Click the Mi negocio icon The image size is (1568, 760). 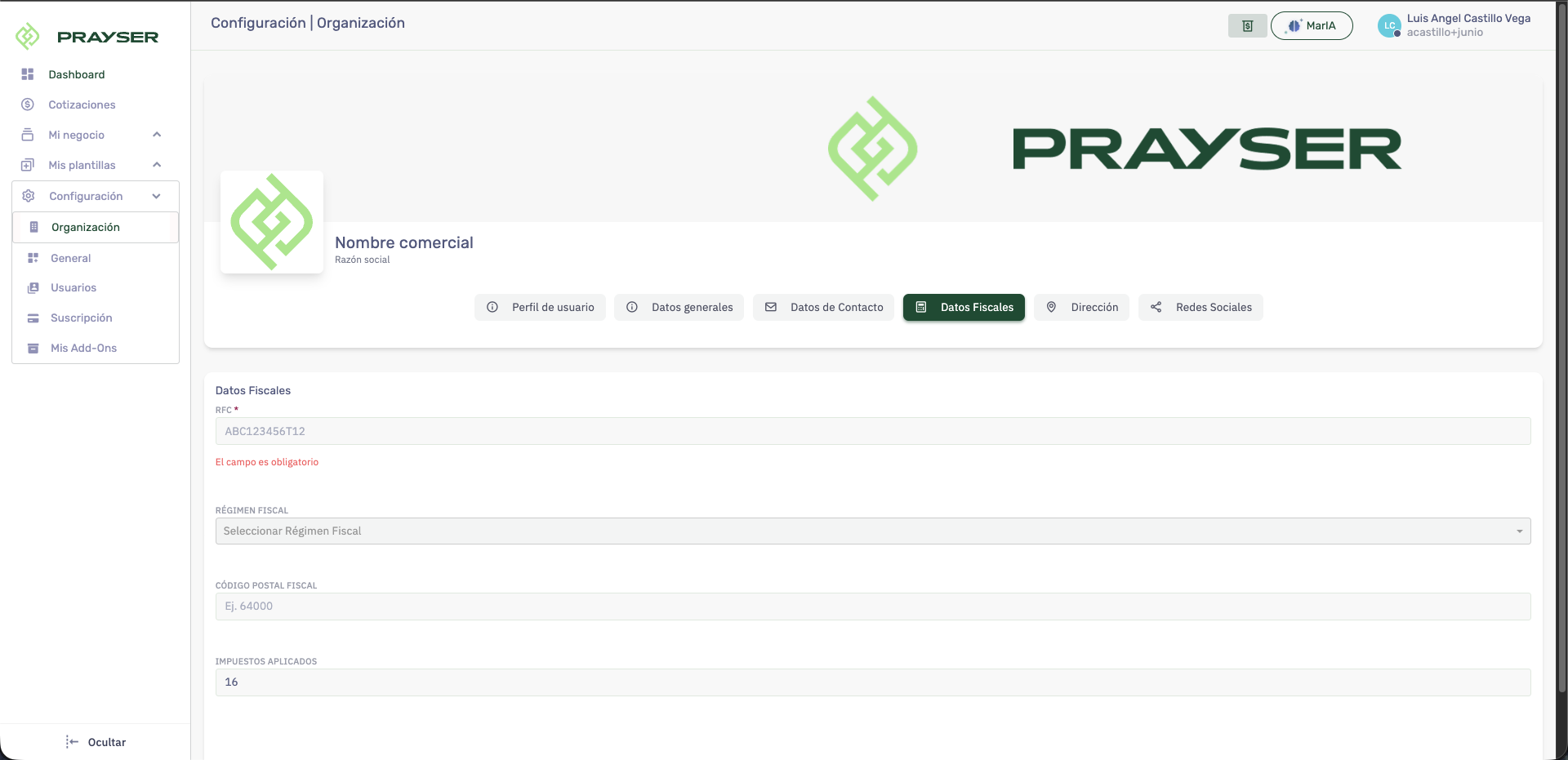(x=28, y=135)
